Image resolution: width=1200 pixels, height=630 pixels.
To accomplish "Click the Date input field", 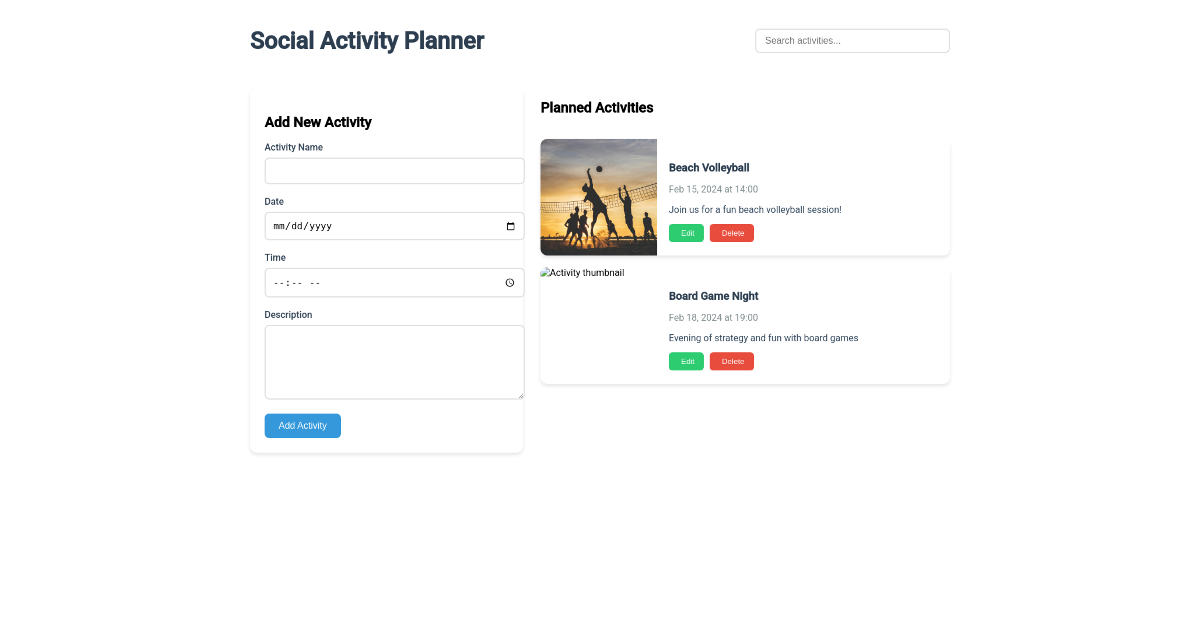I will pyautogui.click(x=380, y=226).
